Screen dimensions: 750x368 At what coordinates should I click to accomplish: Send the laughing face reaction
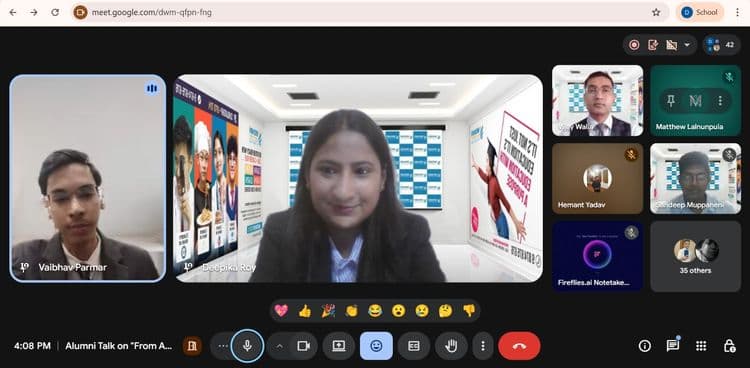point(375,311)
